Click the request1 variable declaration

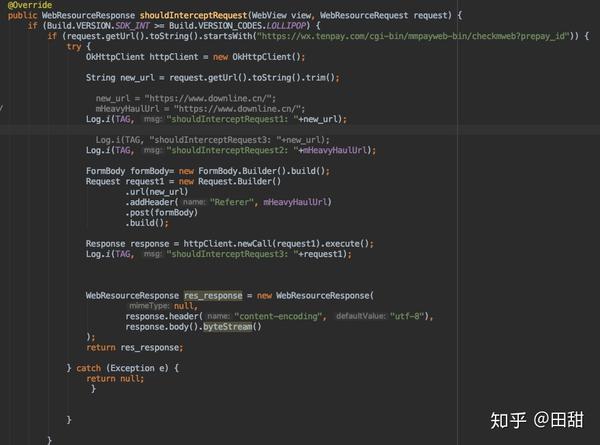(145, 181)
